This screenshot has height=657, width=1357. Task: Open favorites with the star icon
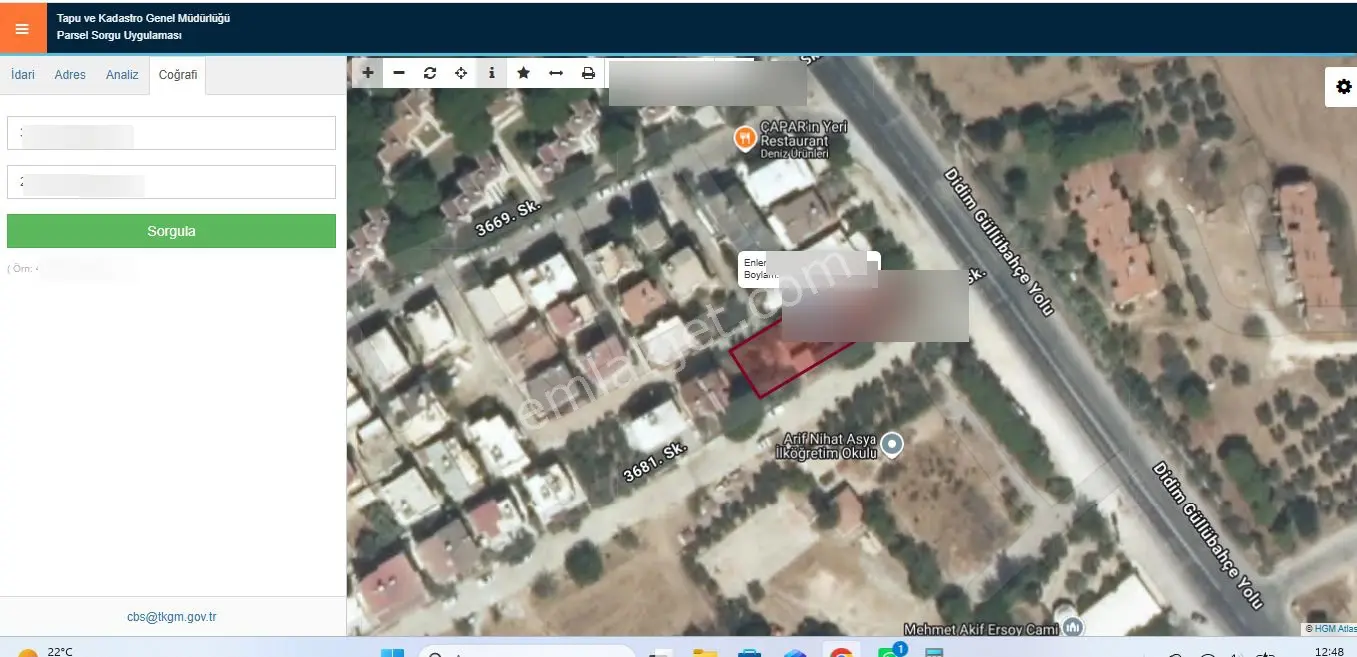[x=524, y=73]
